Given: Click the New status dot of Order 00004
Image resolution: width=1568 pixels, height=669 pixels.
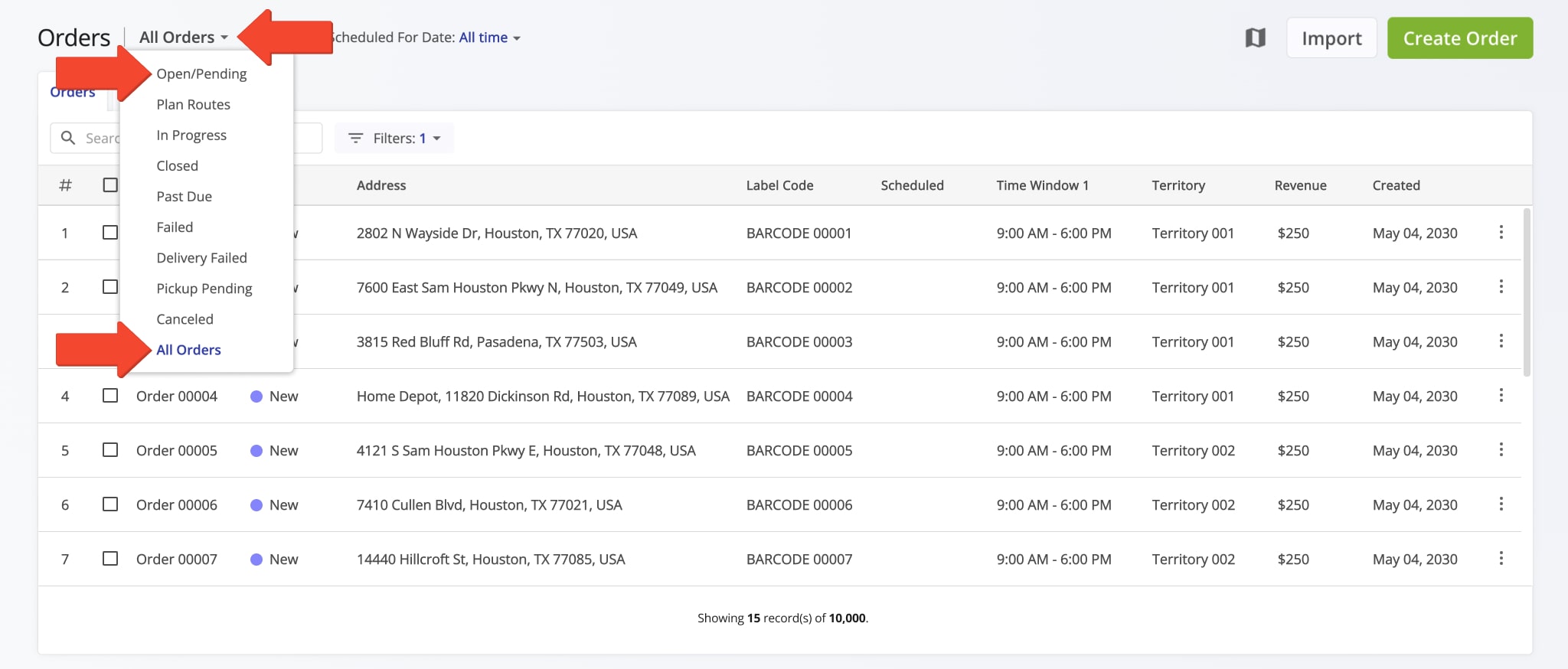Looking at the screenshot, I should 256,397.
